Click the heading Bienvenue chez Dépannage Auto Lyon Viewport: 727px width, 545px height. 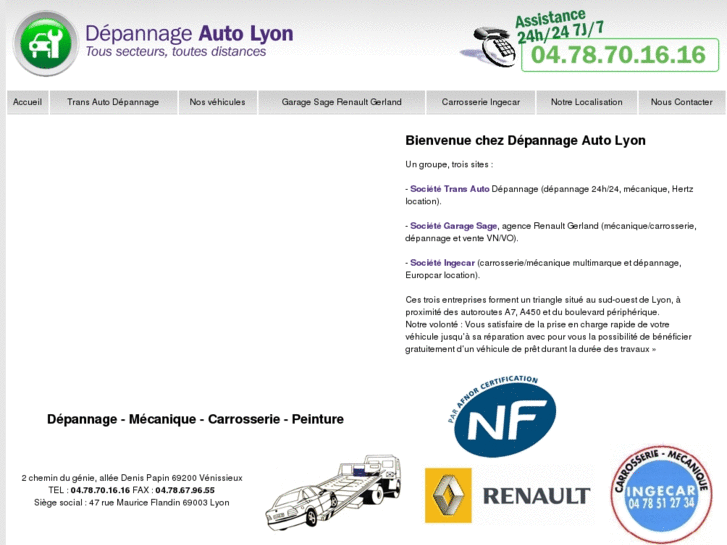pos(525,141)
